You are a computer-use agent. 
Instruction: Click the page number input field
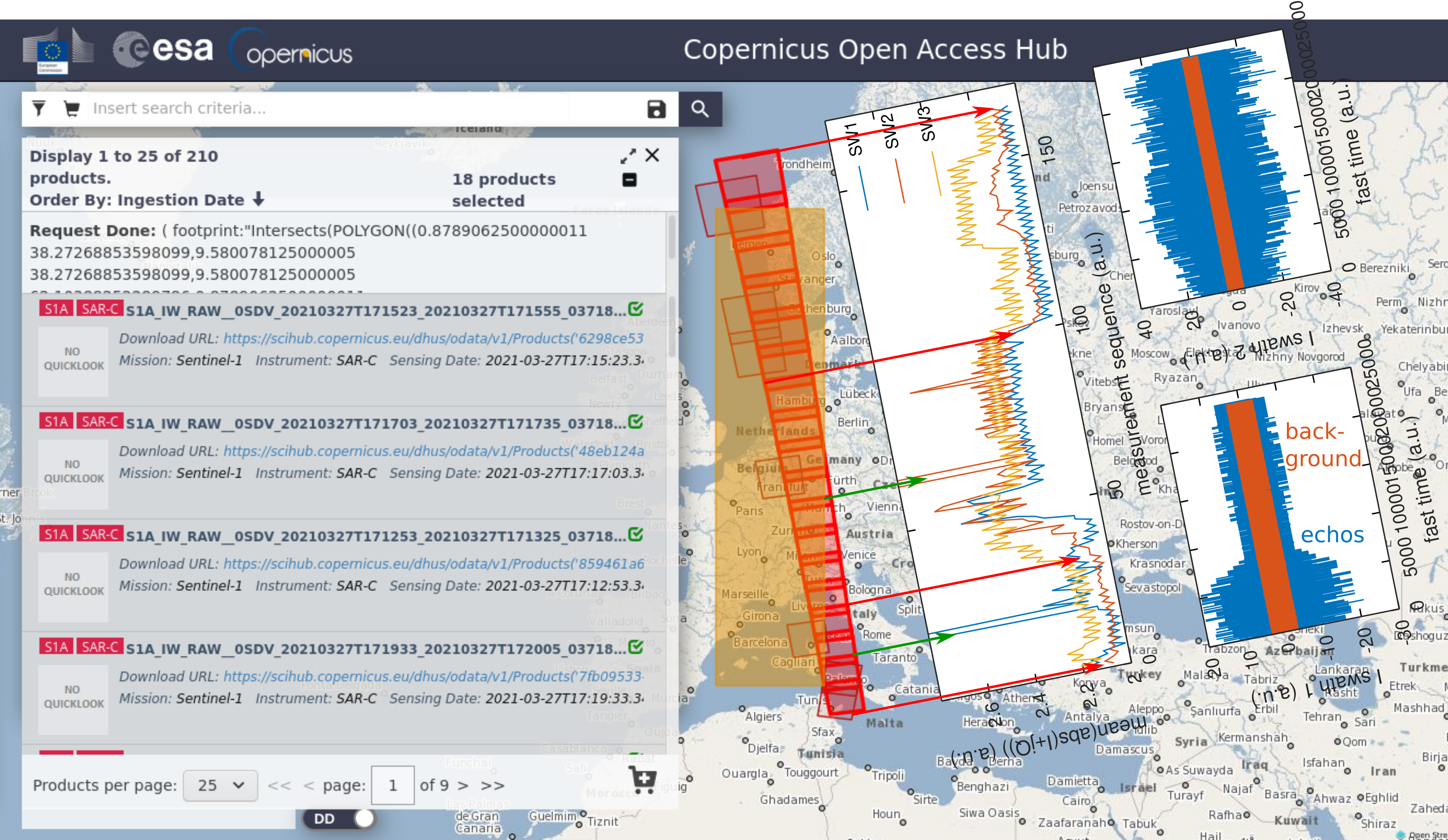click(x=393, y=785)
